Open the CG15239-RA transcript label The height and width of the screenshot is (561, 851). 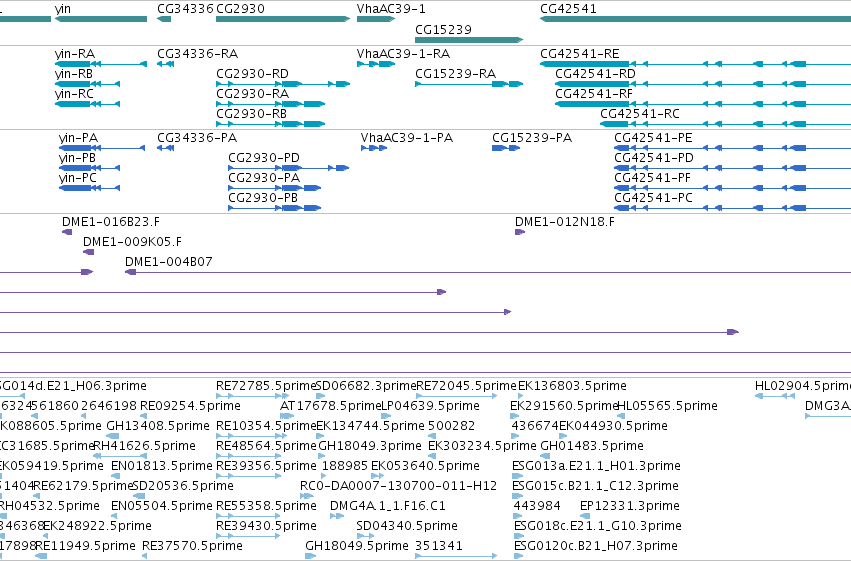[455, 74]
